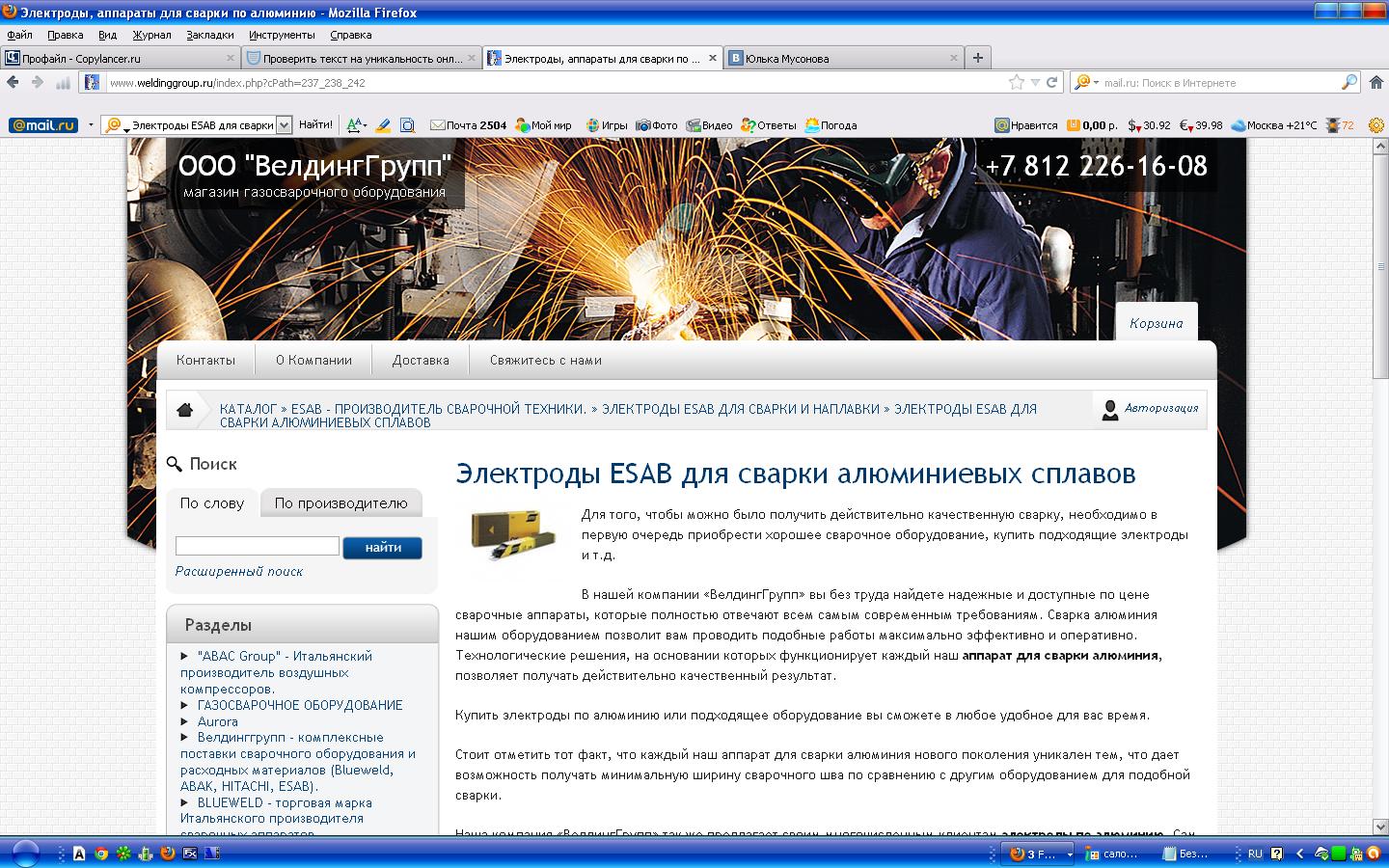Open the mail.ru toolbar search suggestions dropdown

[x=284, y=125]
